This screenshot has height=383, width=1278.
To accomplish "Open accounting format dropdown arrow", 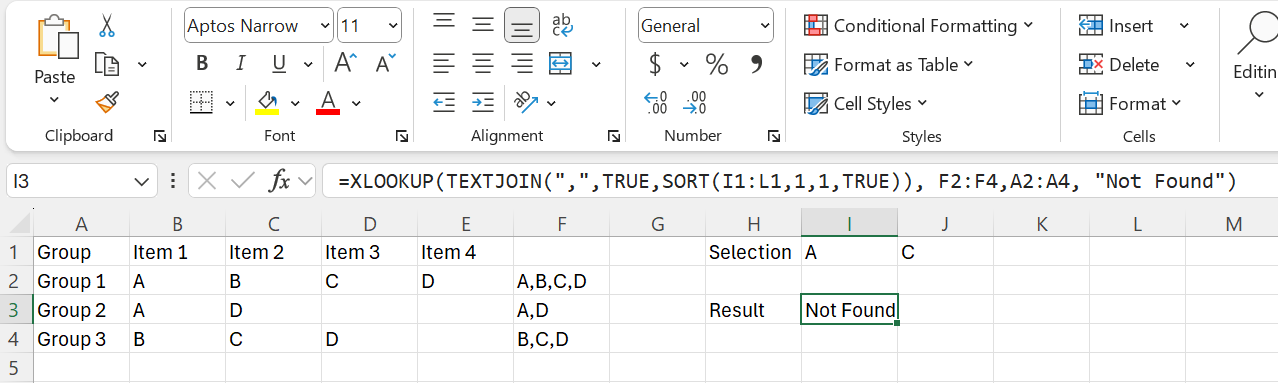I will [x=685, y=65].
